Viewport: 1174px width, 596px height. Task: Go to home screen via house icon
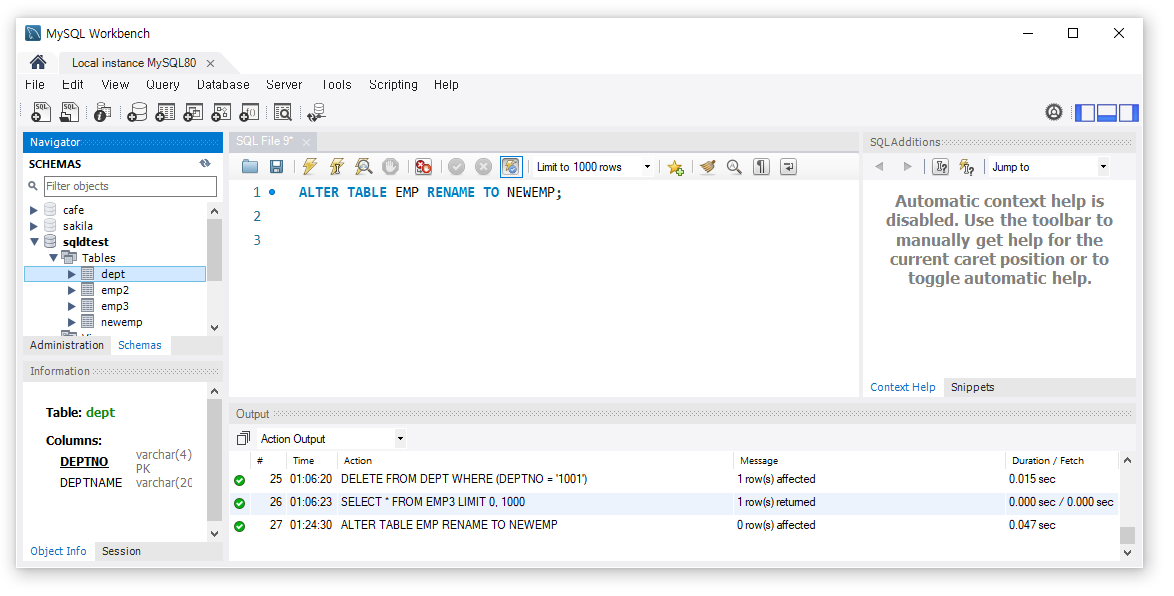(38, 62)
